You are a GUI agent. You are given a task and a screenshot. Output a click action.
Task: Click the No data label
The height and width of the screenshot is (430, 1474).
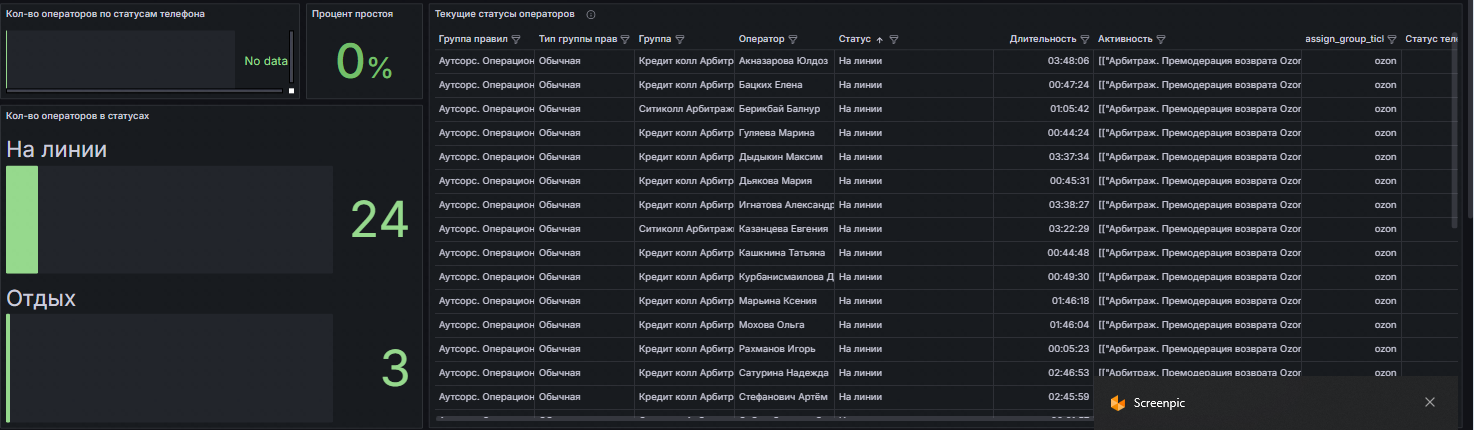[266, 61]
